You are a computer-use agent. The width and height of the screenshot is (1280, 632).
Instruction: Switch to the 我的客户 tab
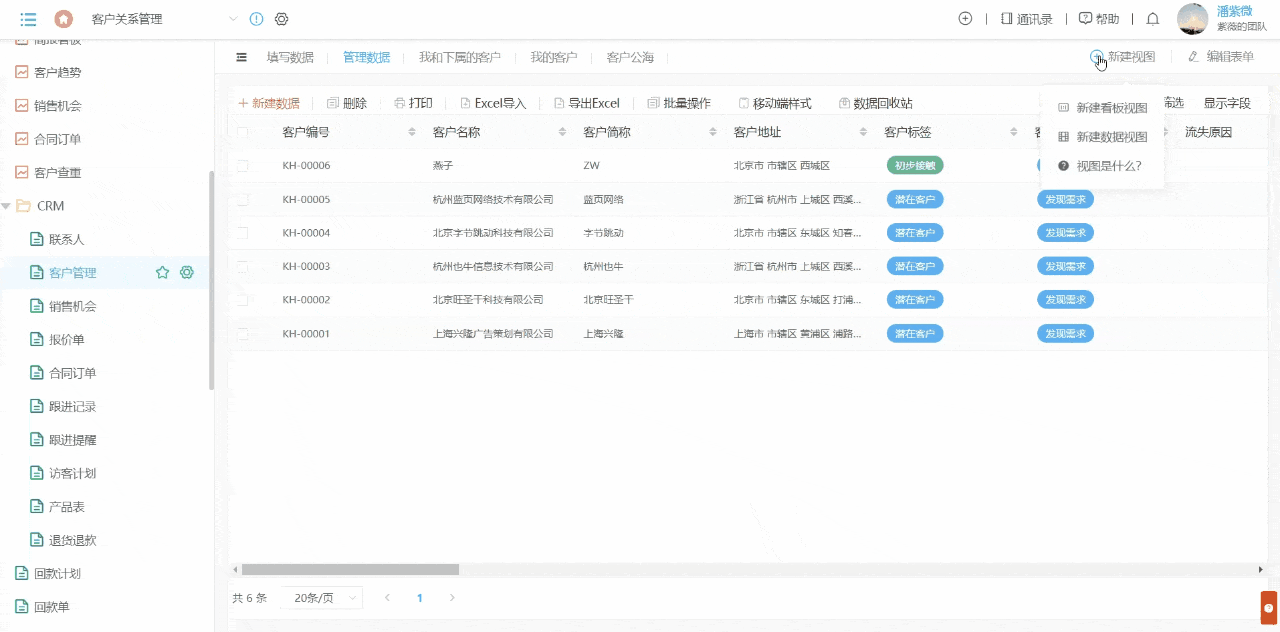554,57
